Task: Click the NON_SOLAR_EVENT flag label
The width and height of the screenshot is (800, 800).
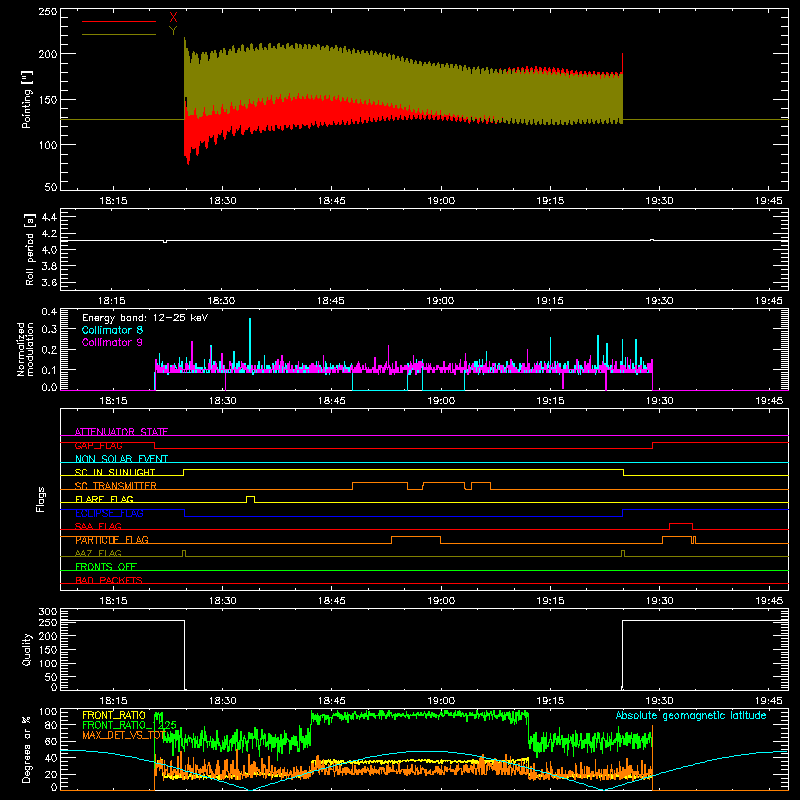Action: pos(121,459)
